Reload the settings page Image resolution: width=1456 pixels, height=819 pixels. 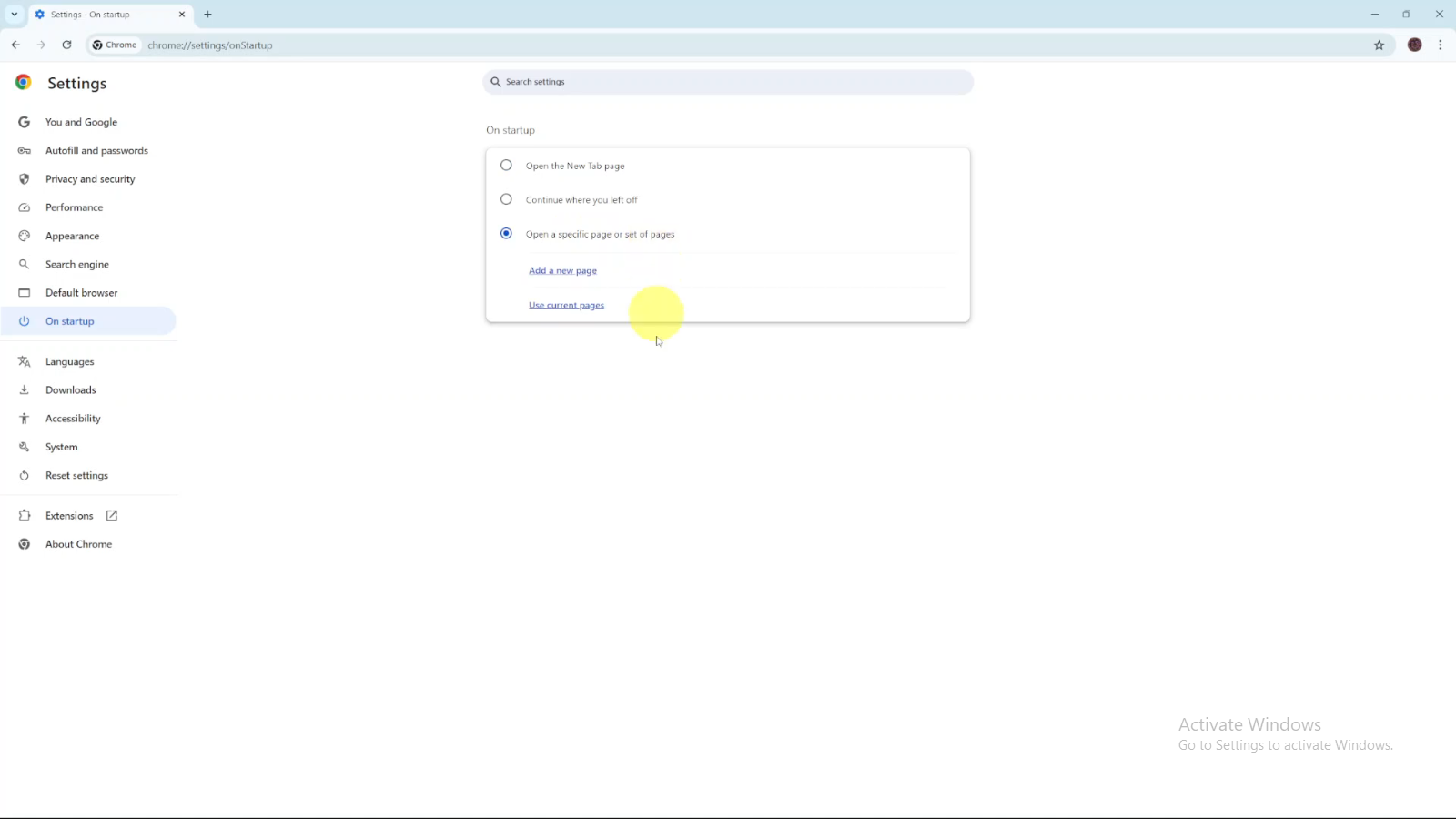(x=66, y=45)
